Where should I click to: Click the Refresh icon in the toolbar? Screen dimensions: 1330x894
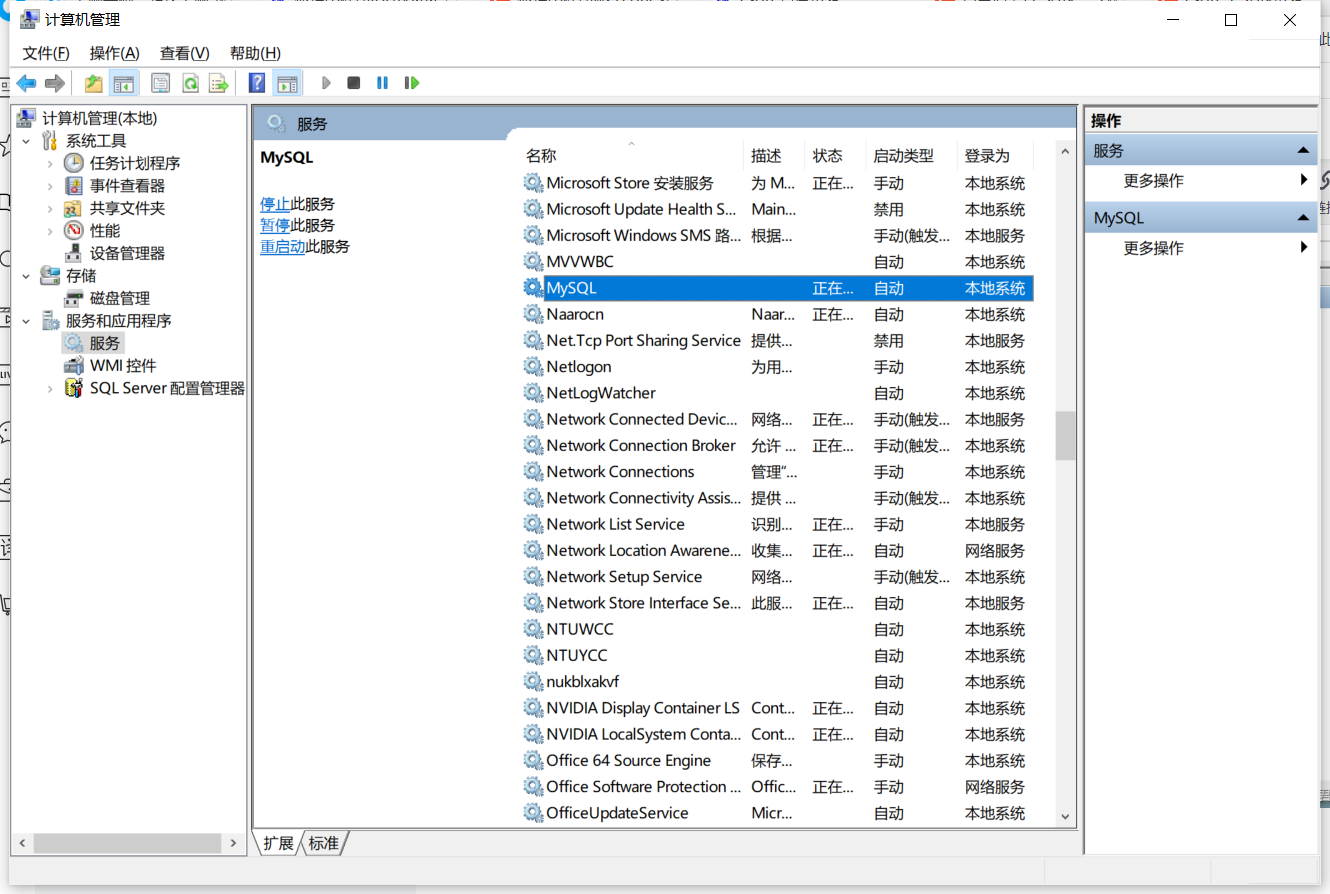click(x=190, y=82)
